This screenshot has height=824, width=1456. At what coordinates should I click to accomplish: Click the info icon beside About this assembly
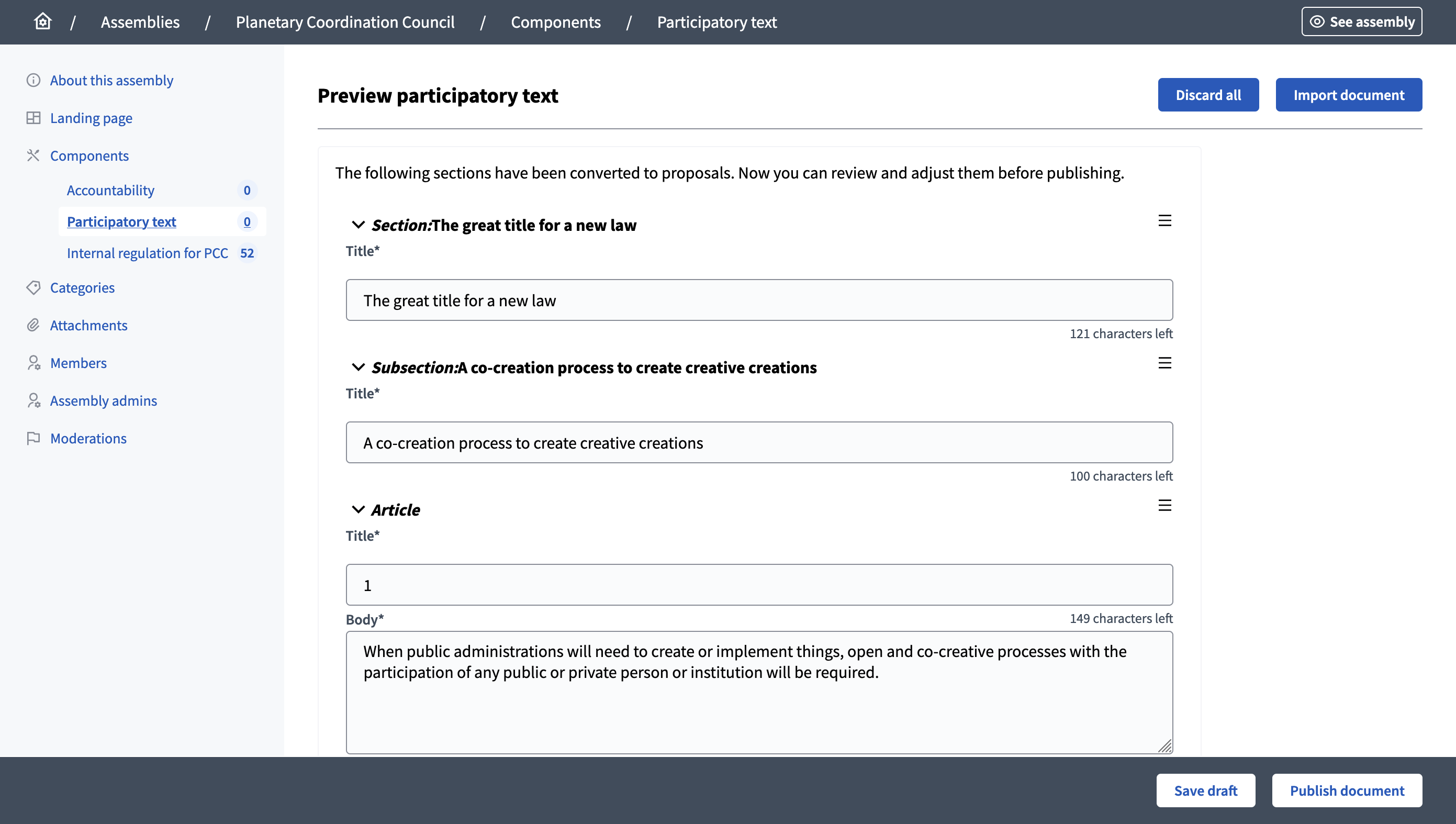[33, 81]
